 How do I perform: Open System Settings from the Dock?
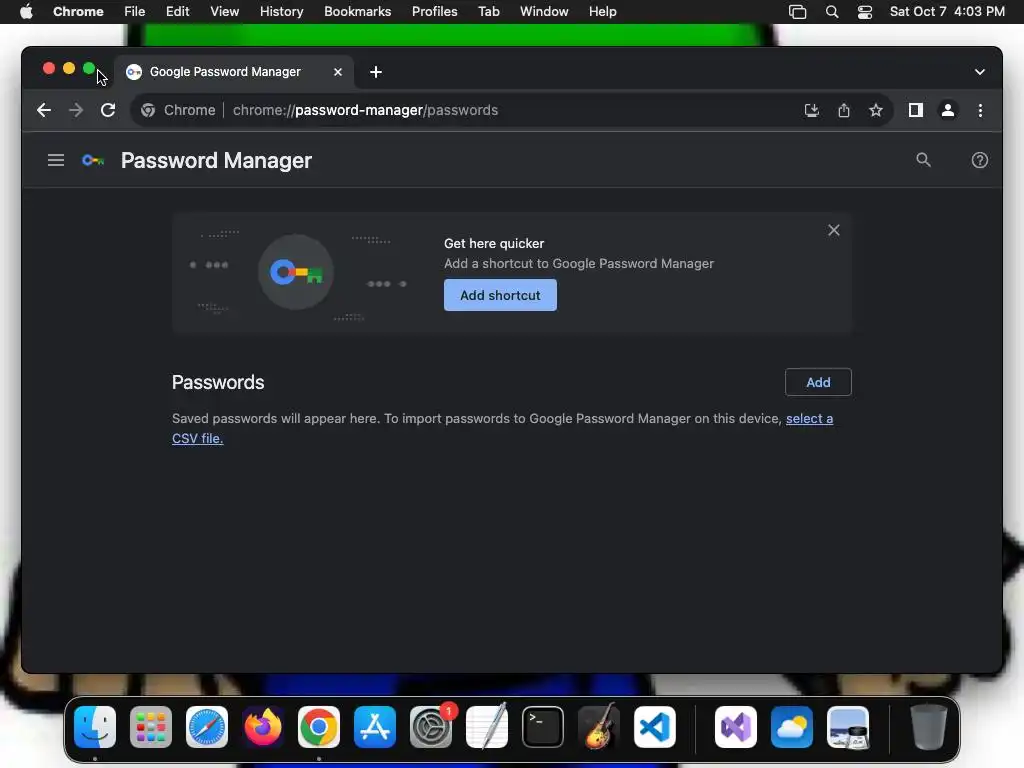coord(431,727)
